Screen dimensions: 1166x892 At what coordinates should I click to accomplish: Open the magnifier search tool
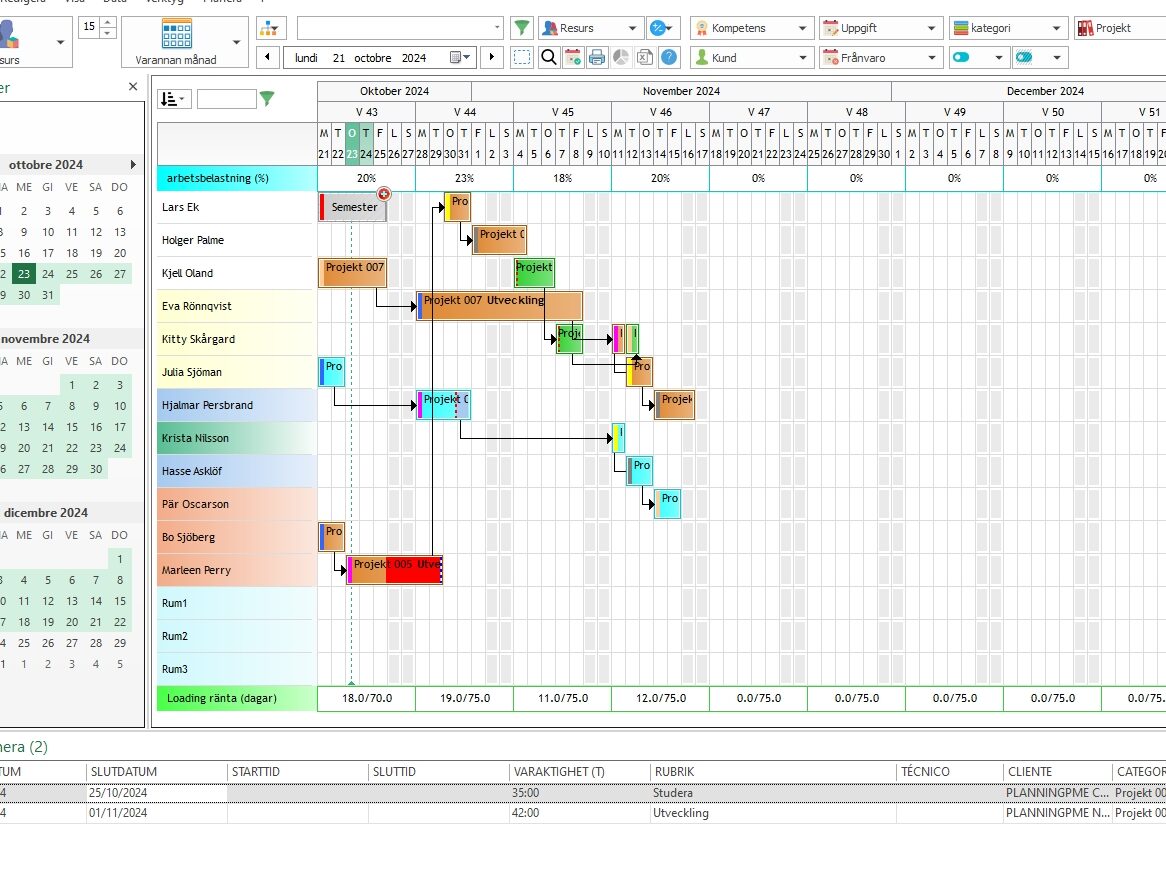[x=549, y=57]
